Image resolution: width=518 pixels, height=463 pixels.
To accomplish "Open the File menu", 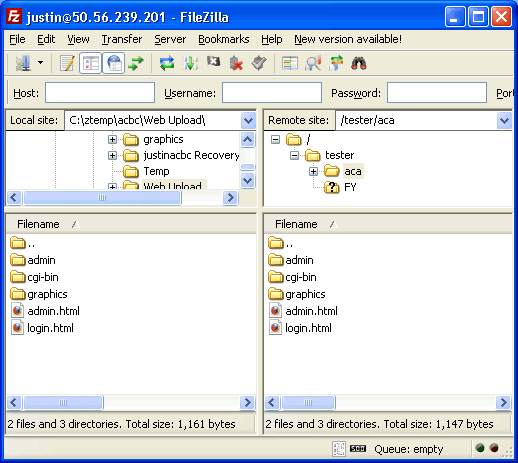I will pyautogui.click(x=17, y=39).
